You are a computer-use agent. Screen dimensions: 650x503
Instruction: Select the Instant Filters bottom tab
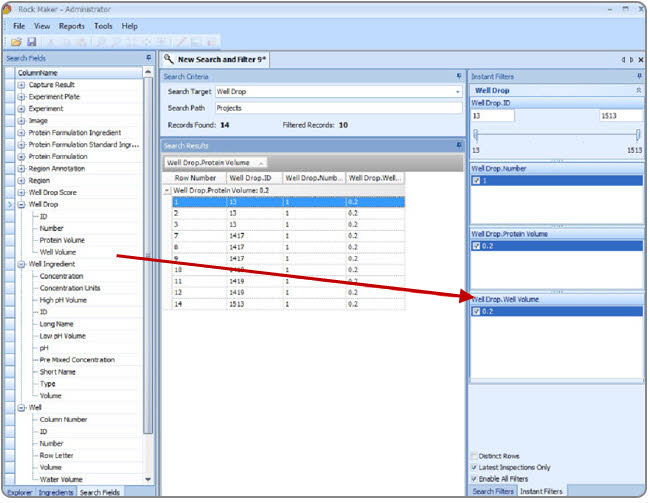tap(541, 491)
